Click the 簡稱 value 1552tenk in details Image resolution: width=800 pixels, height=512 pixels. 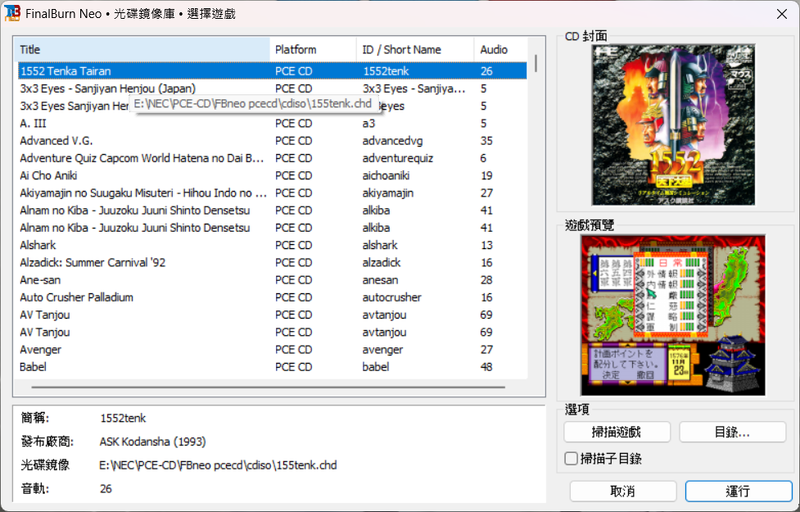pos(123,418)
